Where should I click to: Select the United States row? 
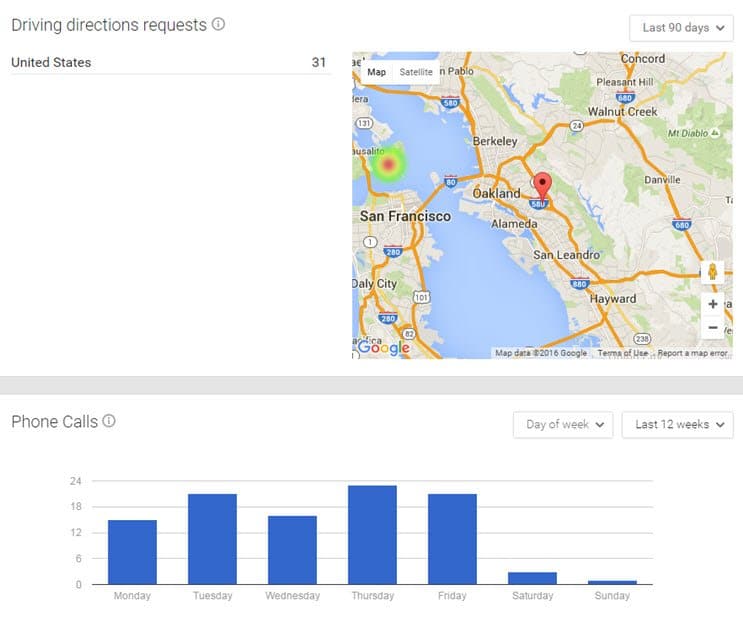point(171,63)
